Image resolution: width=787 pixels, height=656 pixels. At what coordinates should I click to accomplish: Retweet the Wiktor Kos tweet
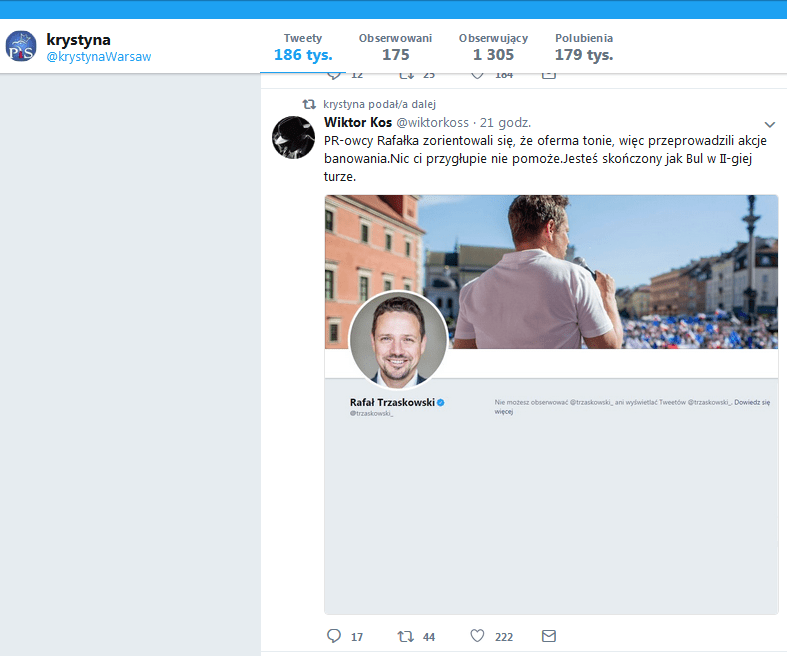tap(405, 636)
